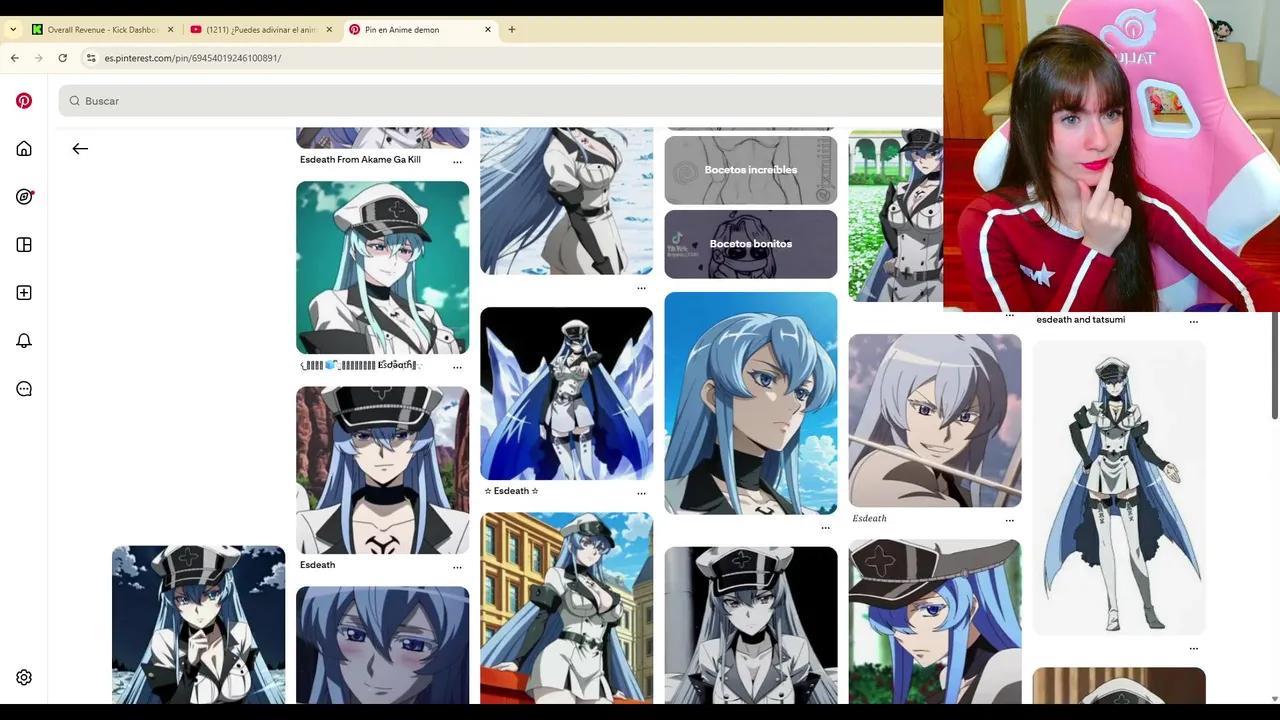This screenshot has width=1280, height=720.
Task: Open Esdeath pin with red canyon background
Action: [x=382, y=470]
